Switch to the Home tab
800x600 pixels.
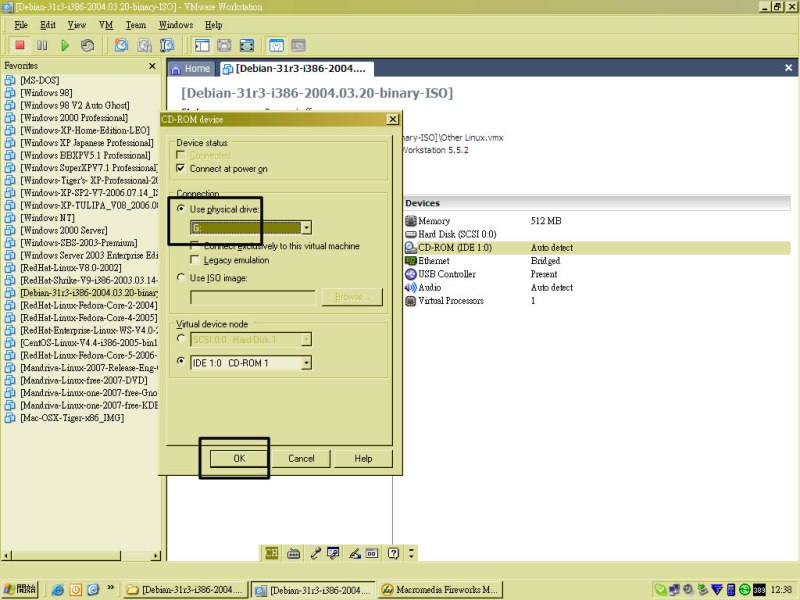pos(191,69)
